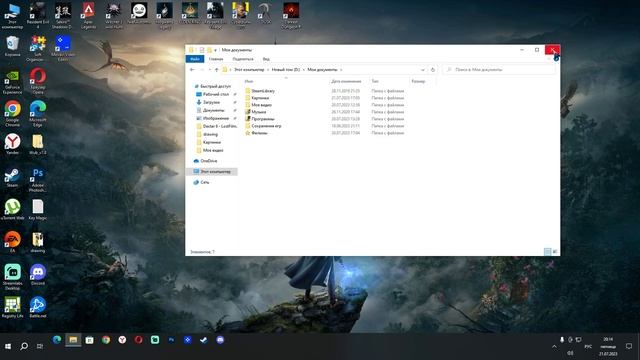
Task: Go up one folder level arrow
Action: click(x=217, y=70)
